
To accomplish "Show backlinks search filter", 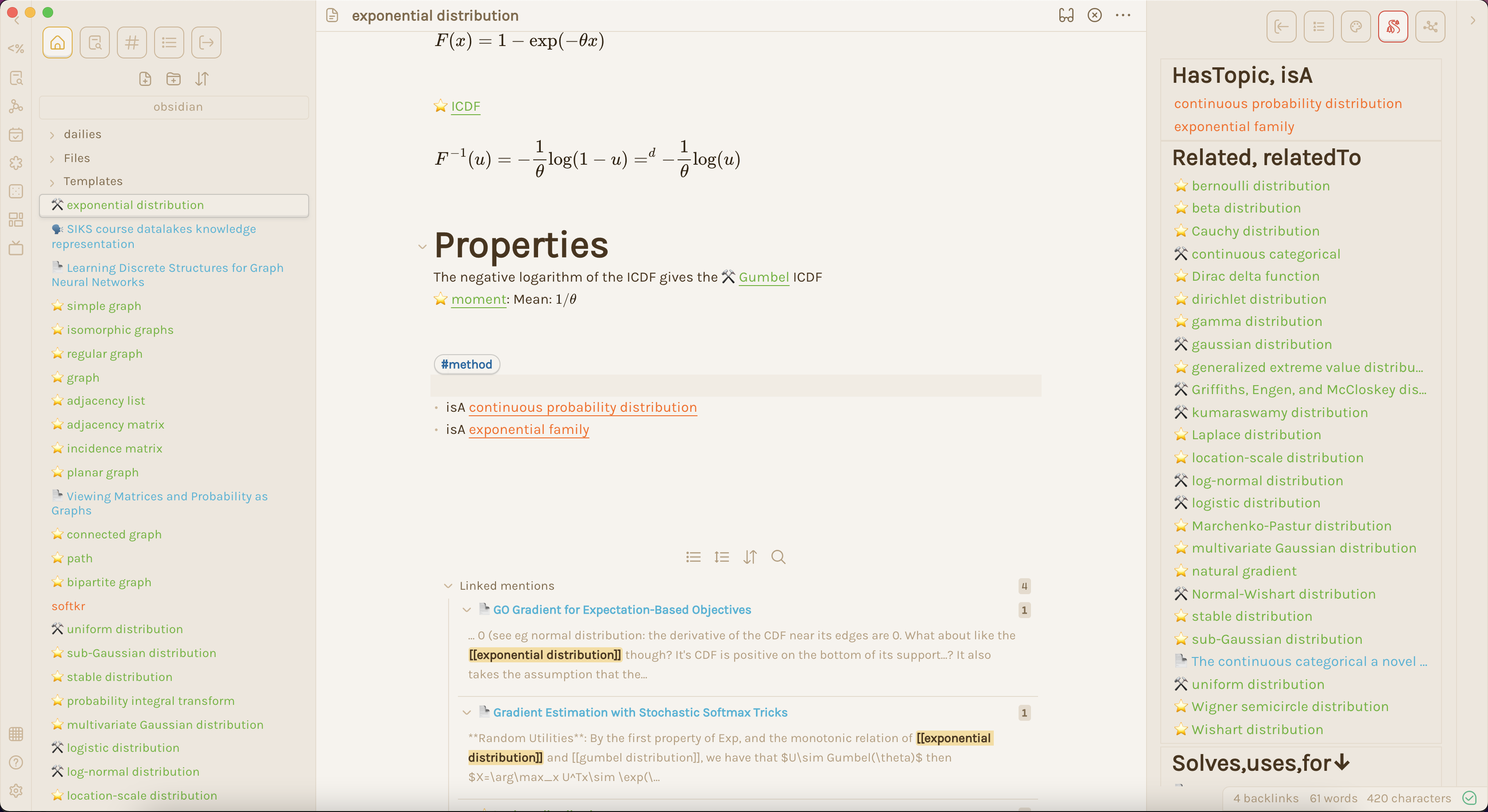I will [x=778, y=557].
